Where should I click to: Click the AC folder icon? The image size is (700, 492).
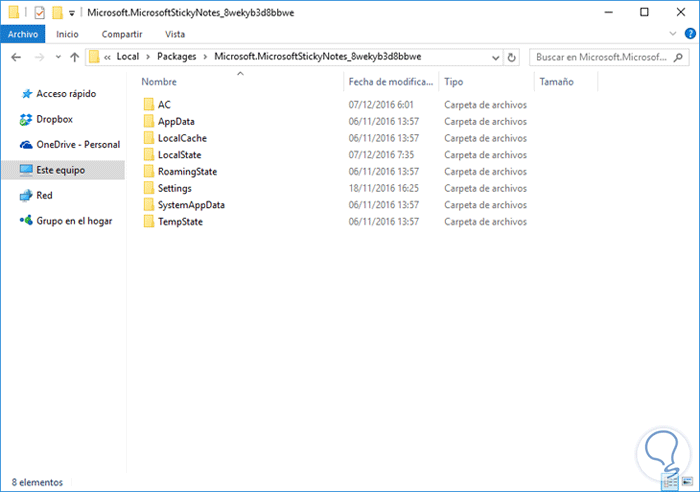click(x=149, y=104)
